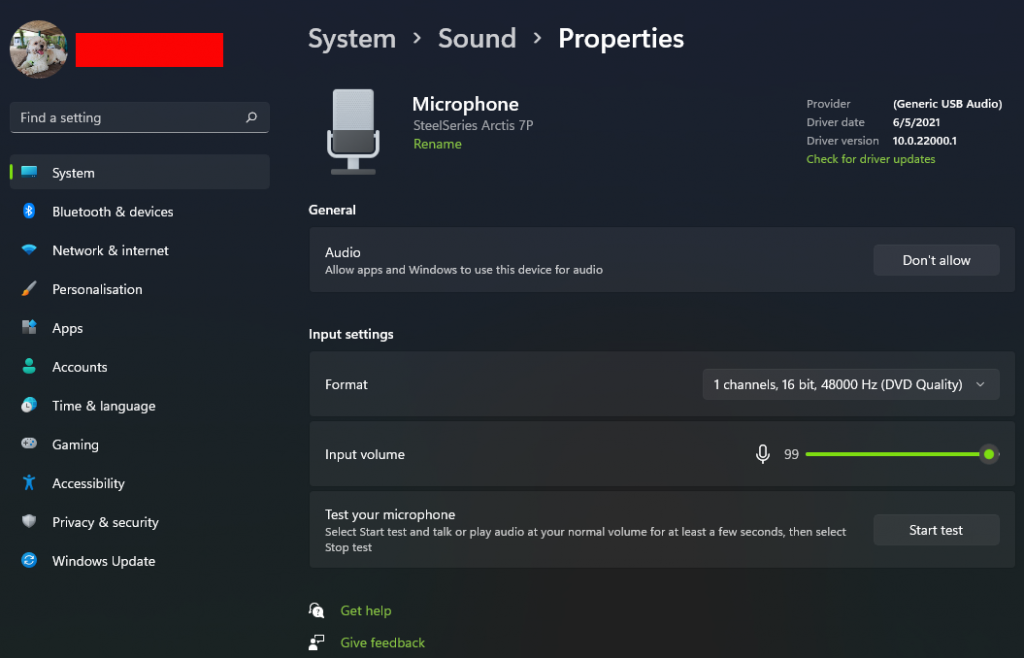Open Network & internet settings
Screen dimensions: 1024x658
140,250
